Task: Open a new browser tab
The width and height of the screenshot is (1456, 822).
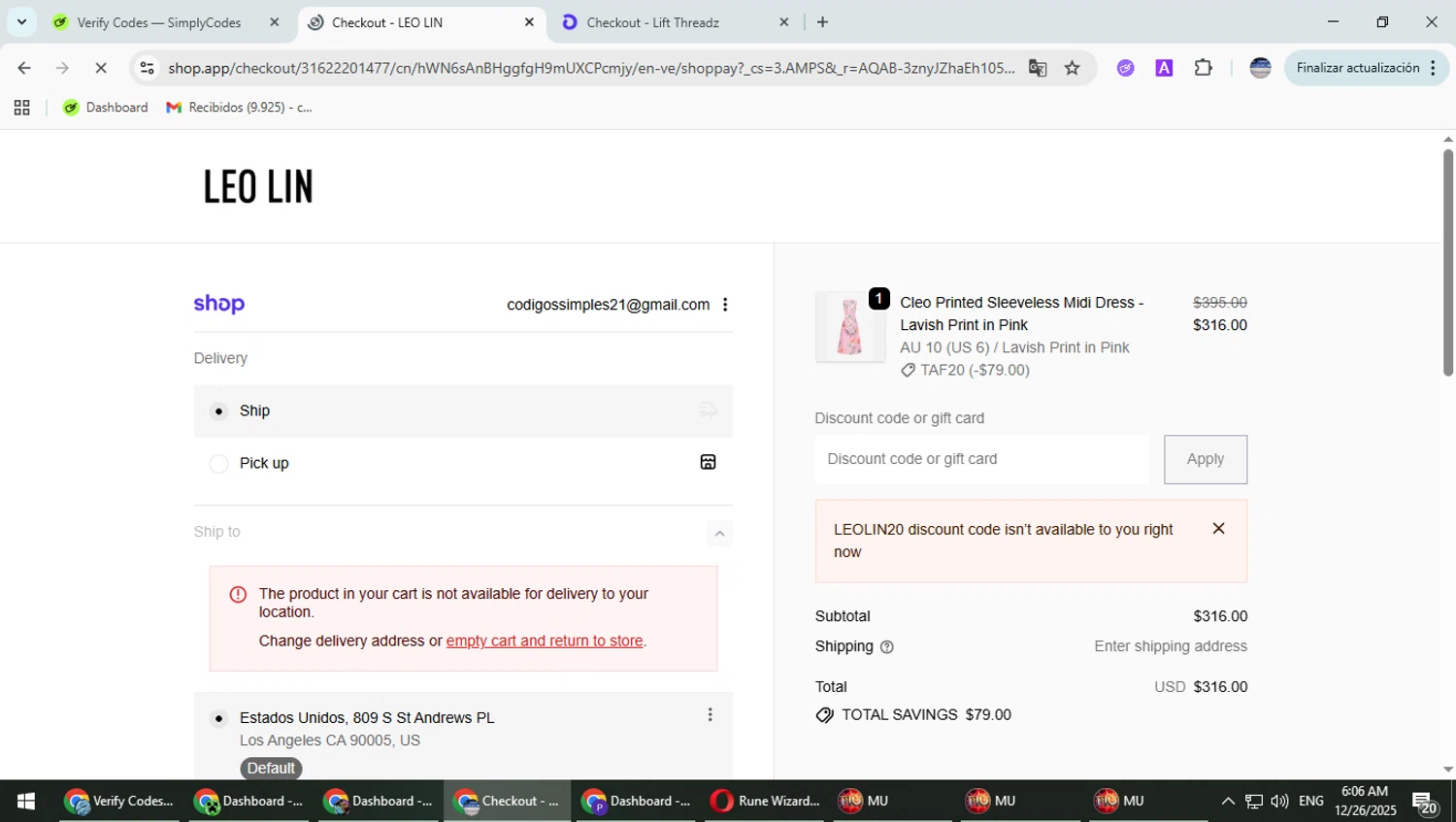Action: pos(822,22)
